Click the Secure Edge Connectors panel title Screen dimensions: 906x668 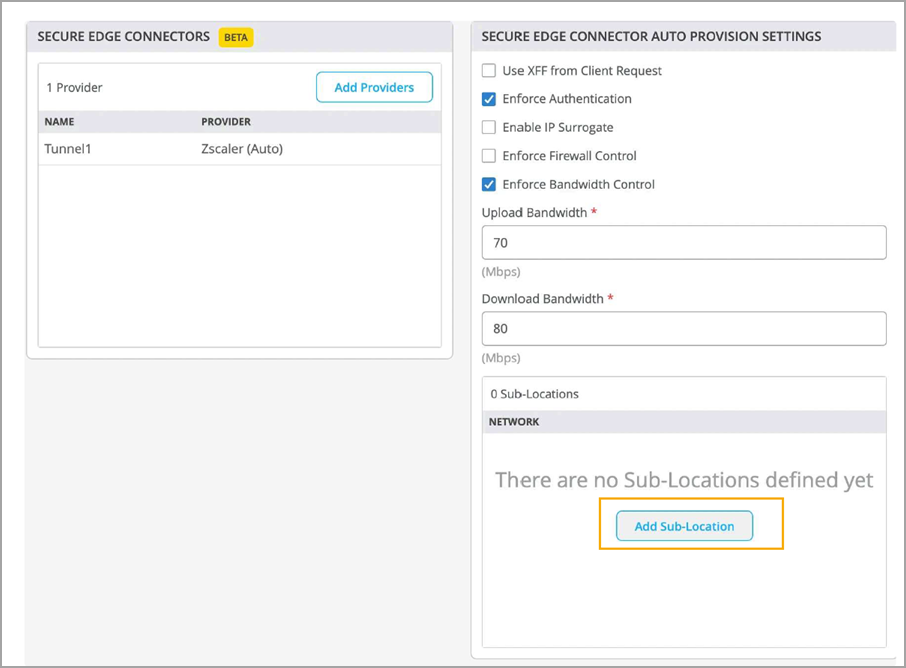(x=123, y=37)
